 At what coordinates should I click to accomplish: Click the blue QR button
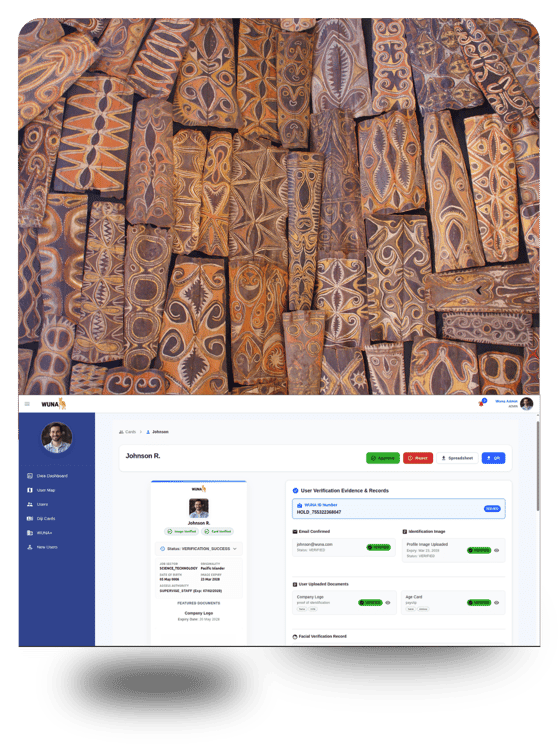(493, 458)
